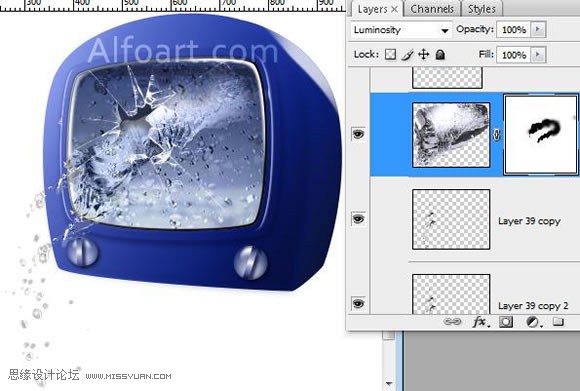Viewport: 580px width, 391px height.
Task: Click the Layer 39 copy 2 name
Action: [533, 306]
